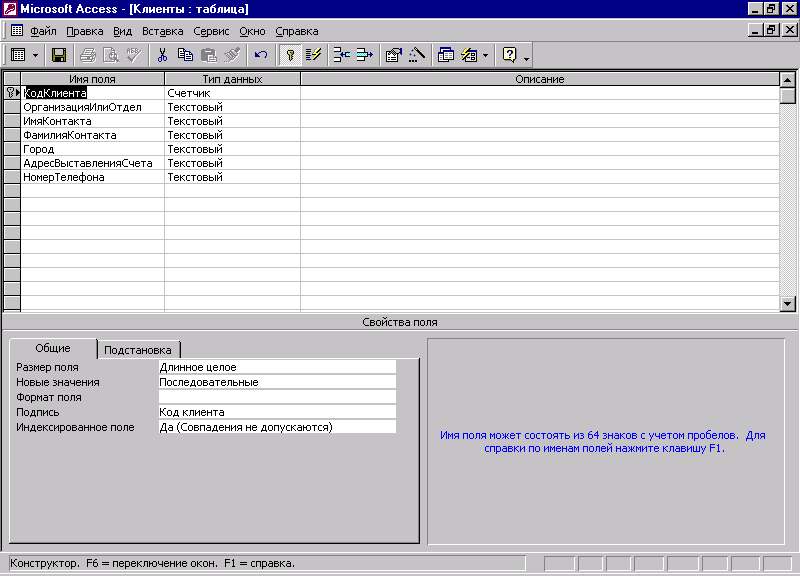Open Indexes with the lightning list icon
This screenshot has width=800, height=576.
(313, 55)
